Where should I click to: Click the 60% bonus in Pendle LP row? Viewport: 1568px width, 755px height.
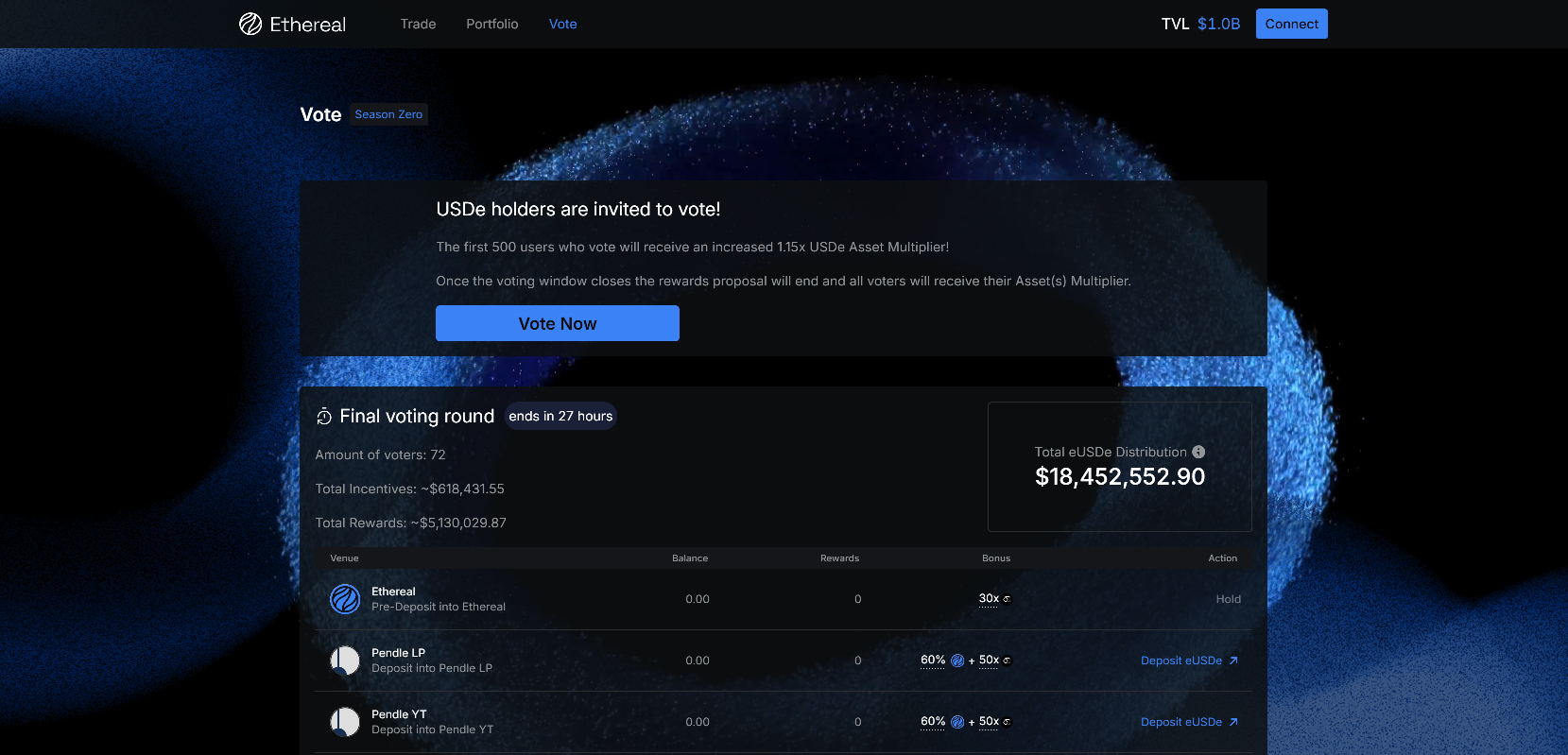tap(933, 660)
